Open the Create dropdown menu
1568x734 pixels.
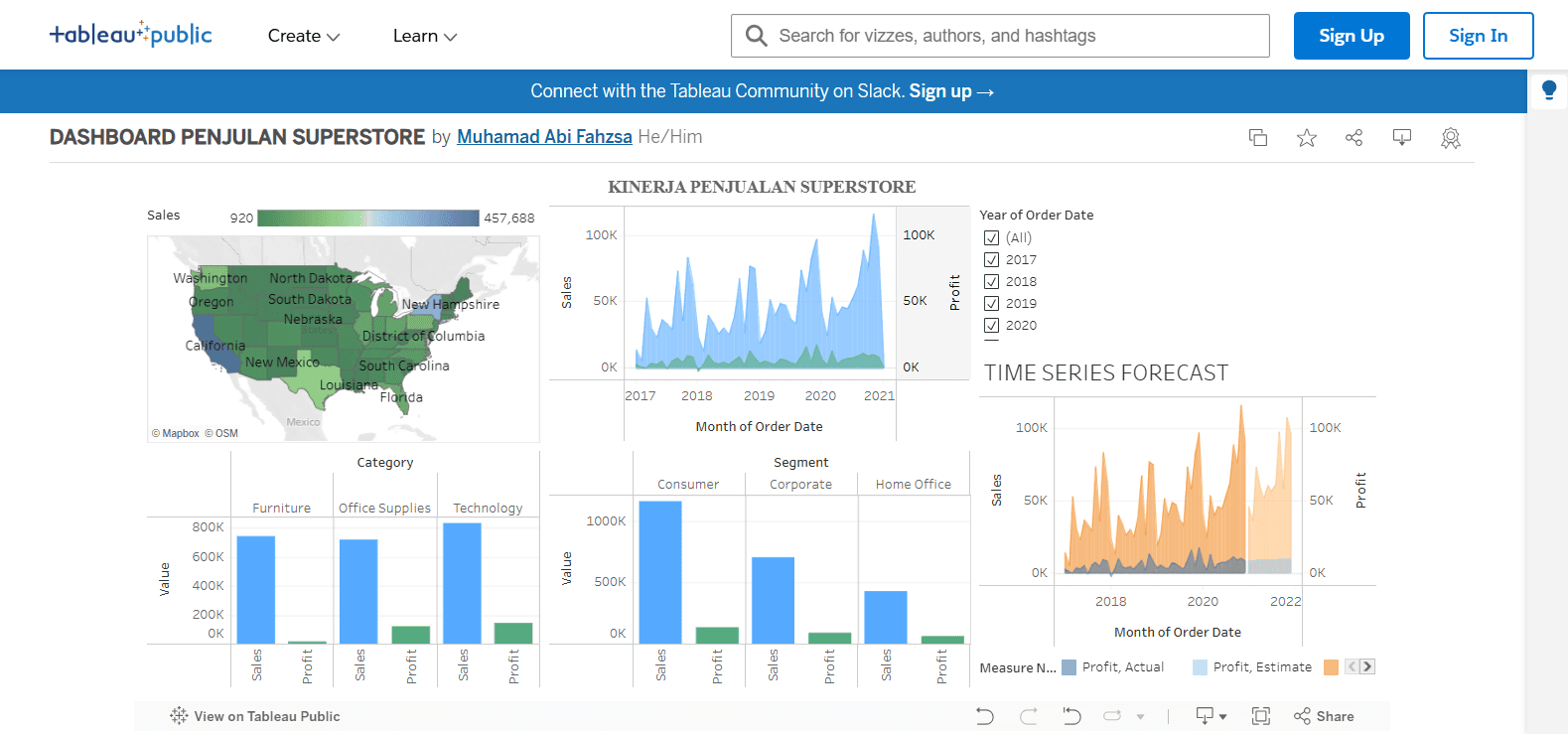(x=304, y=36)
